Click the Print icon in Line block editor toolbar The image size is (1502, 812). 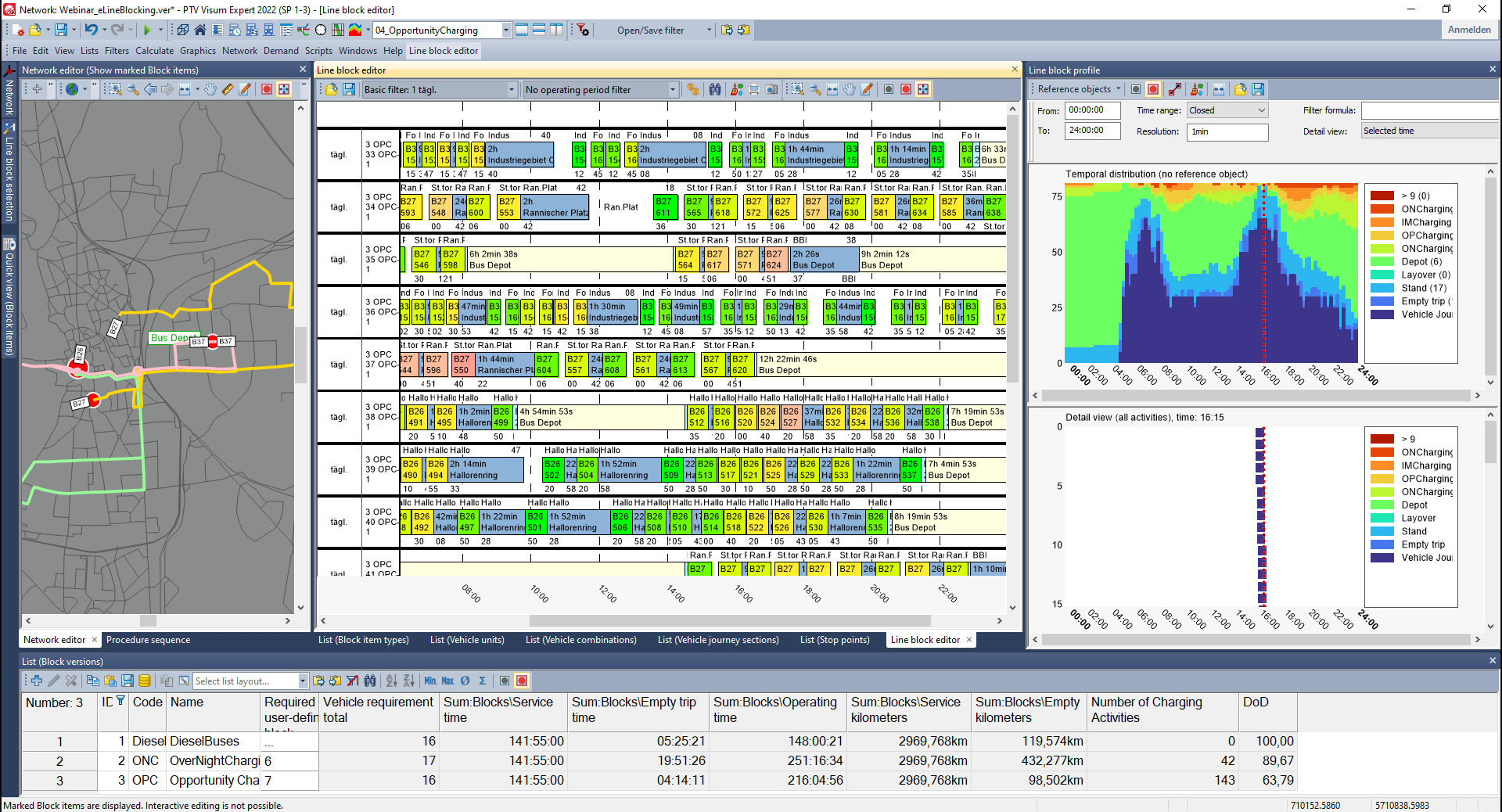tap(755, 89)
